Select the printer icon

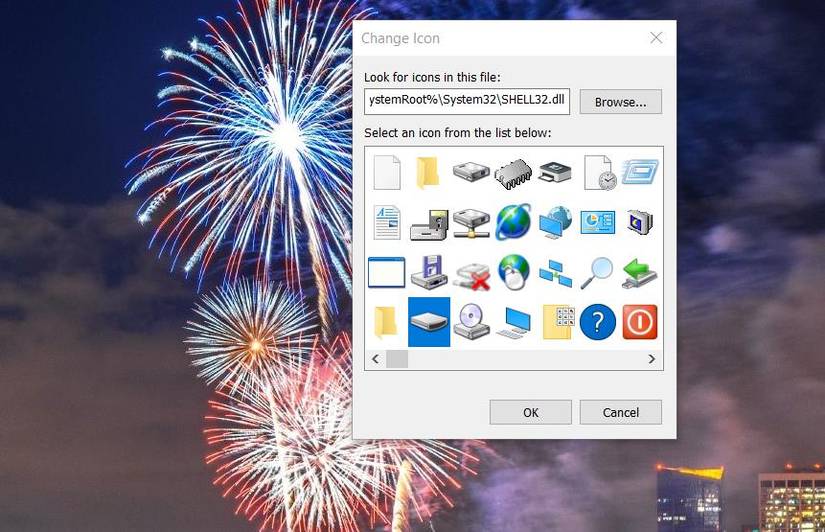[555, 173]
